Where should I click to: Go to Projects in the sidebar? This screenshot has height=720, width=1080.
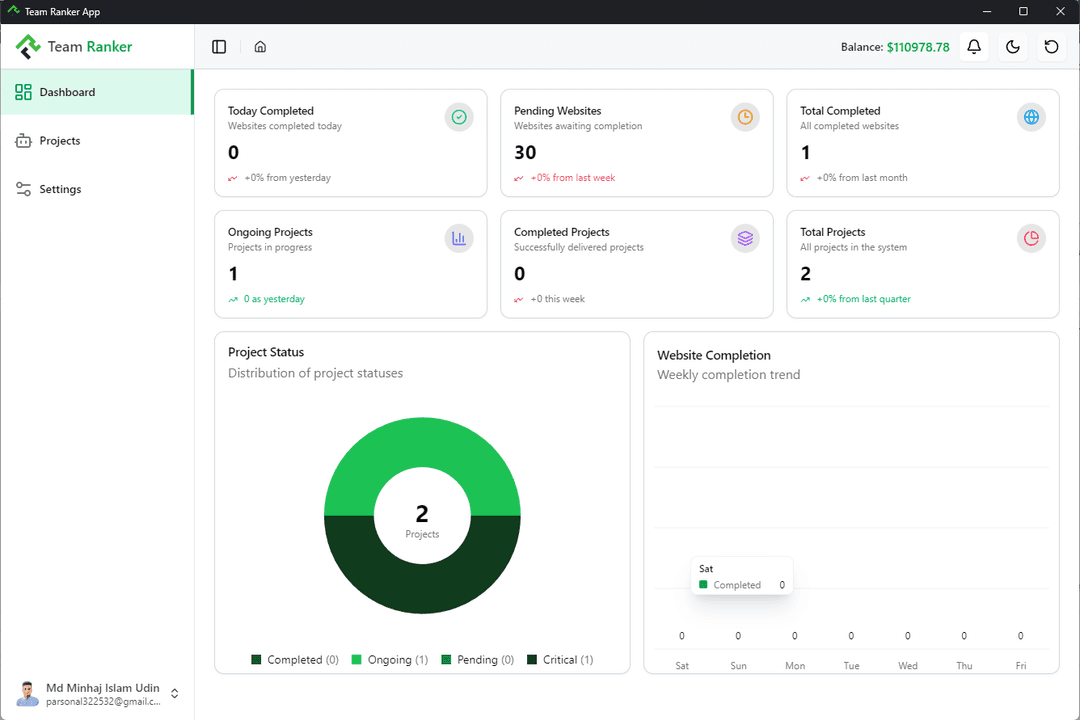coord(60,141)
